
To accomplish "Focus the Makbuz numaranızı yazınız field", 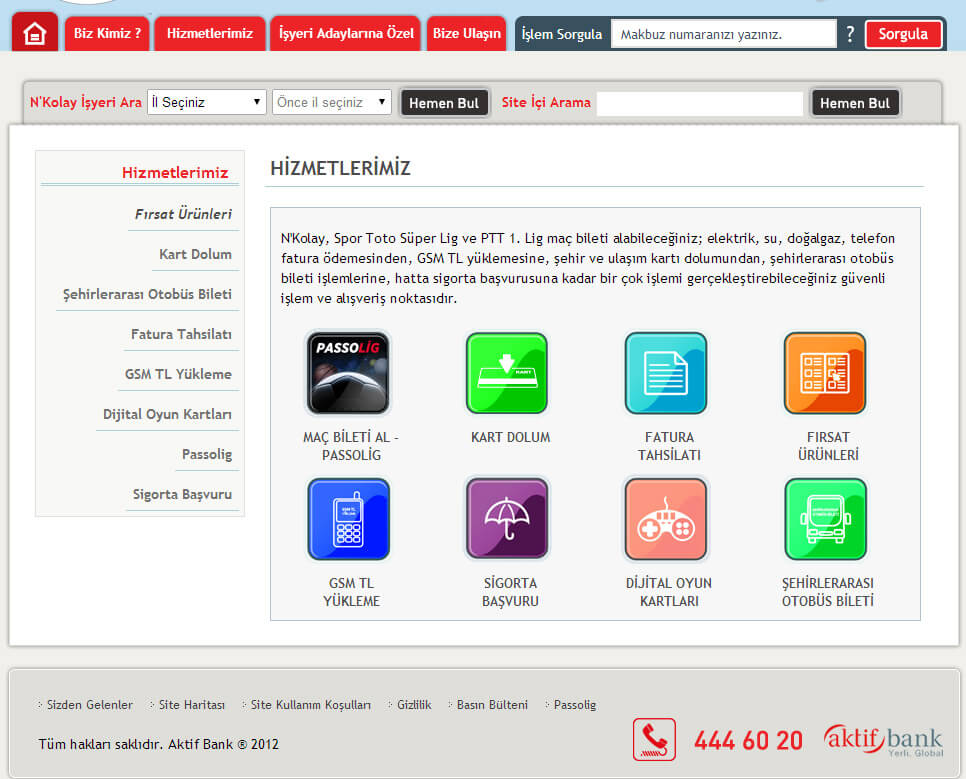I will 724,34.
